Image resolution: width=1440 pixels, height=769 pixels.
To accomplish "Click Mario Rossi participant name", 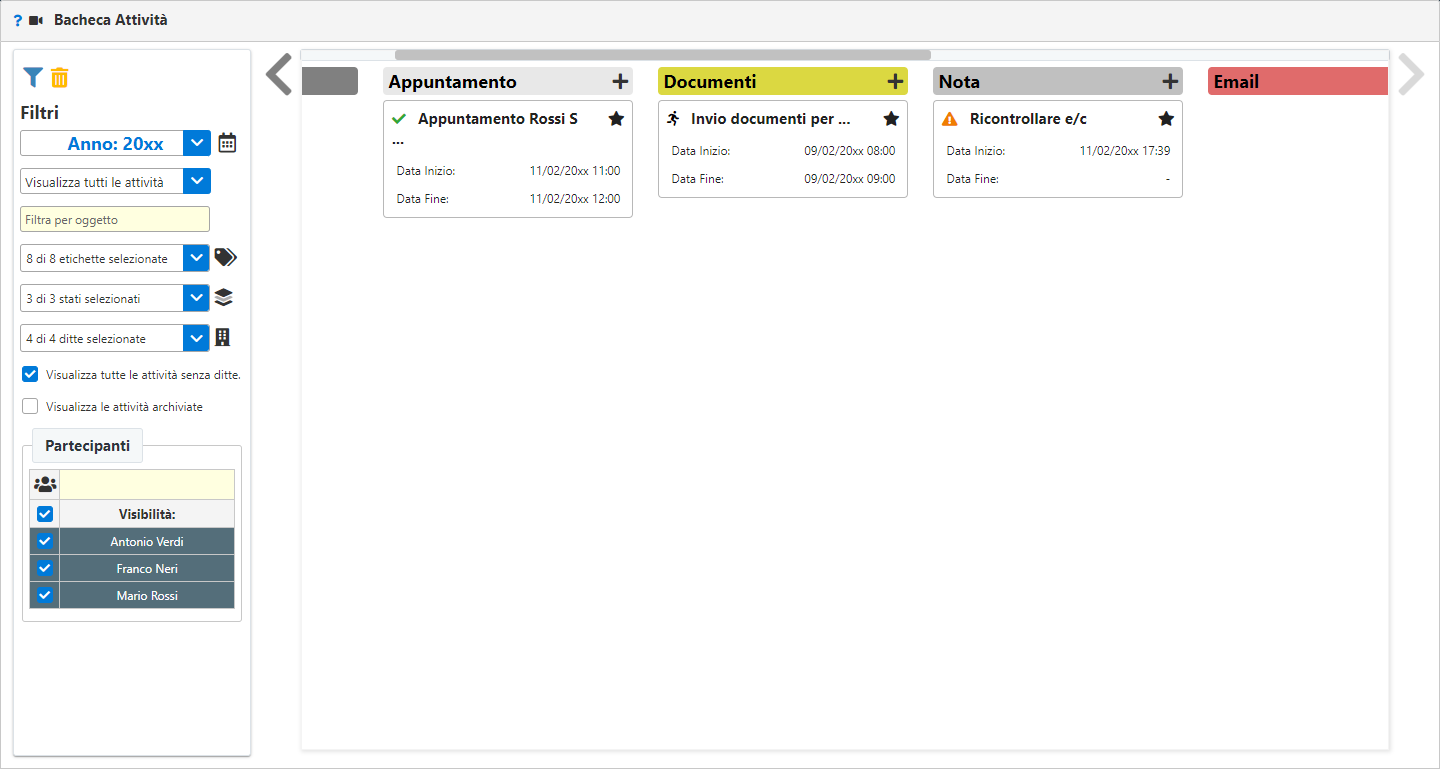I will click(x=147, y=595).
